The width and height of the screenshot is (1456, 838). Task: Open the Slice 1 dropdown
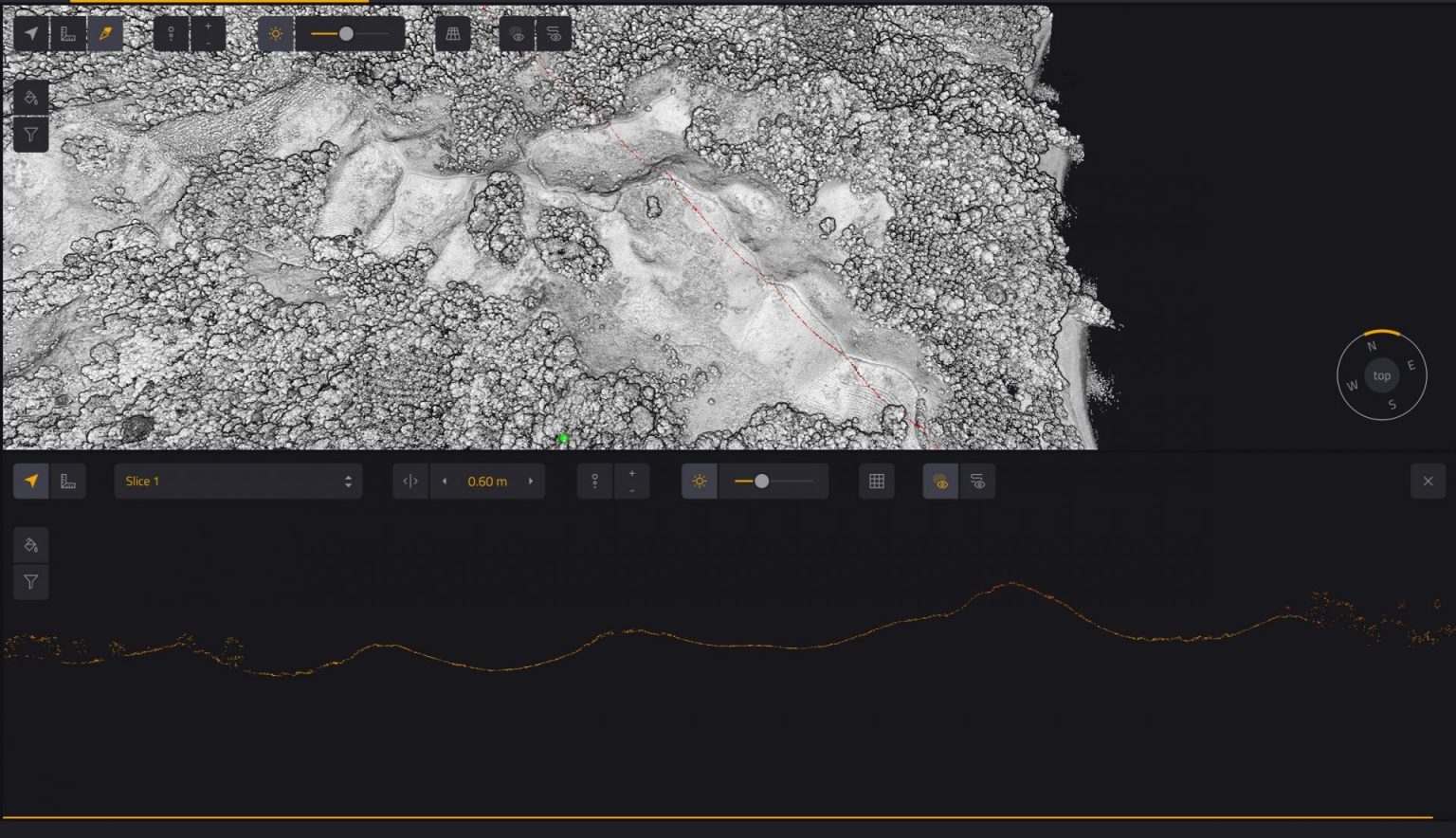click(238, 482)
